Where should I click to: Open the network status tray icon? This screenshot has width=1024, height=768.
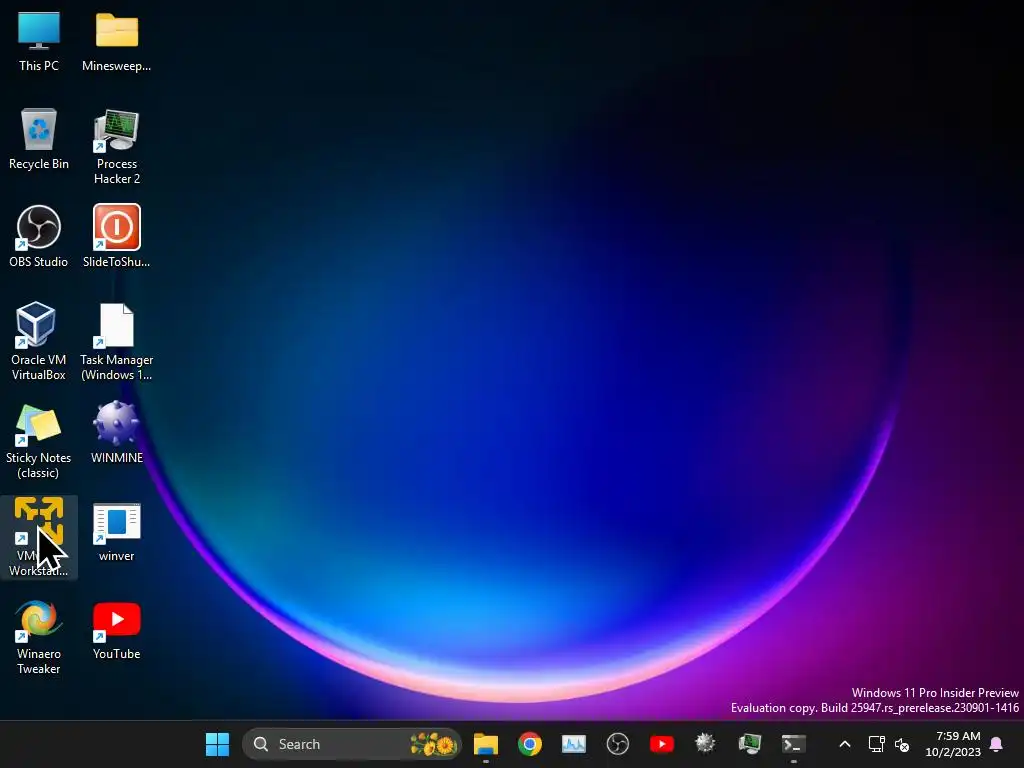pyautogui.click(x=876, y=744)
